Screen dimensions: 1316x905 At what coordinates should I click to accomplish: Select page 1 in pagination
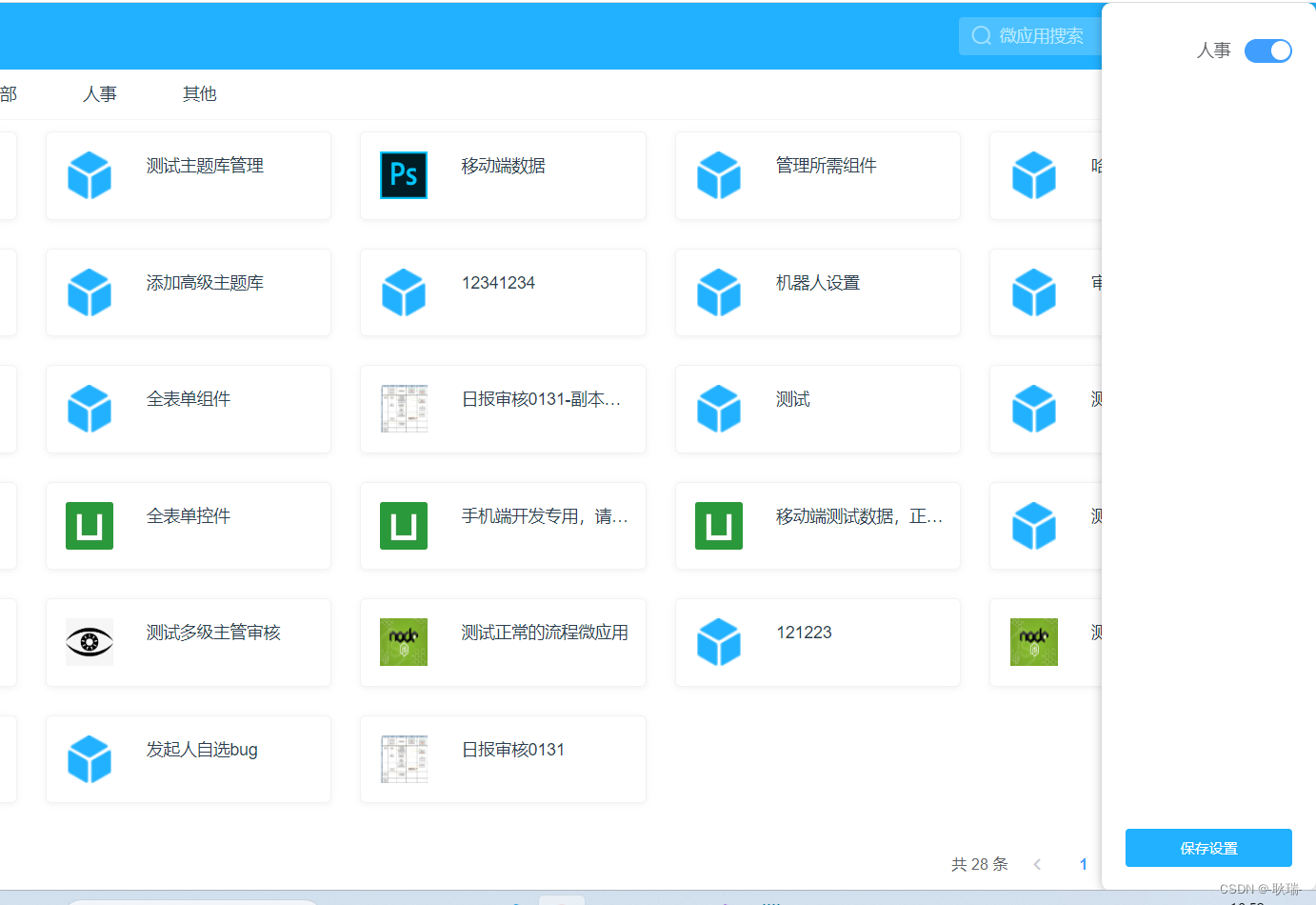(1083, 864)
